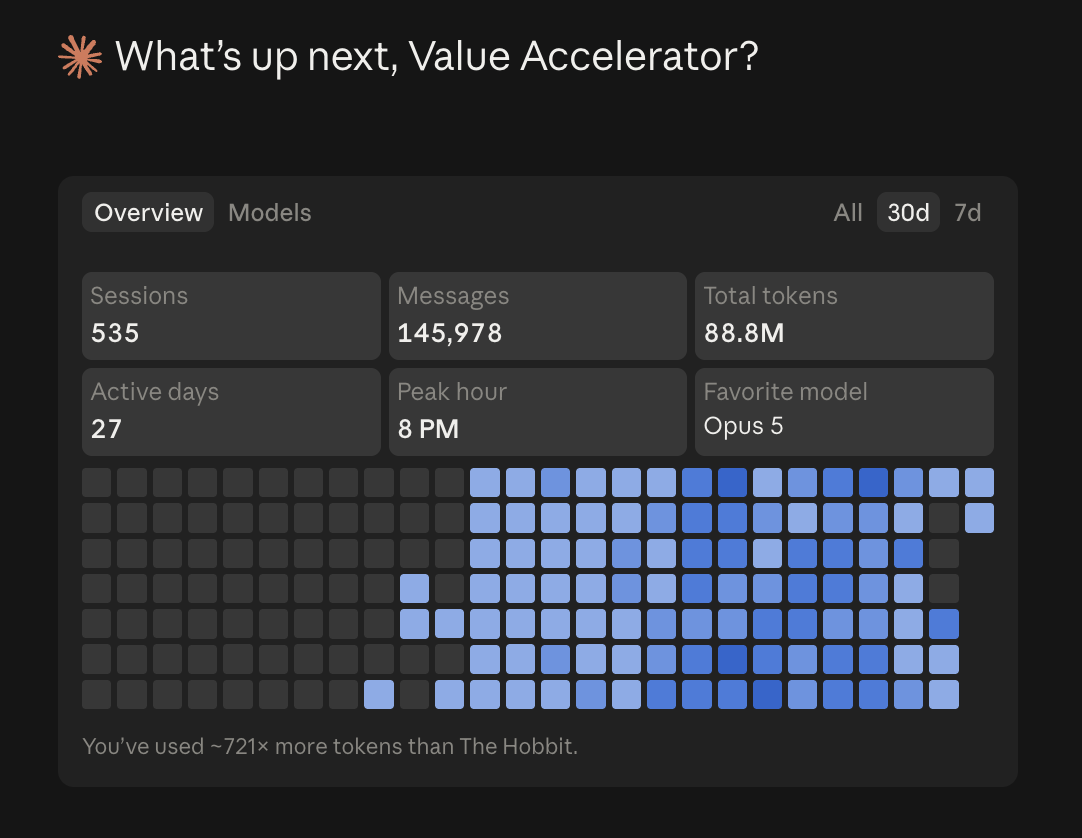Switch to the Overview tab
Viewport: 1082px width, 838px height.
point(148,212)
